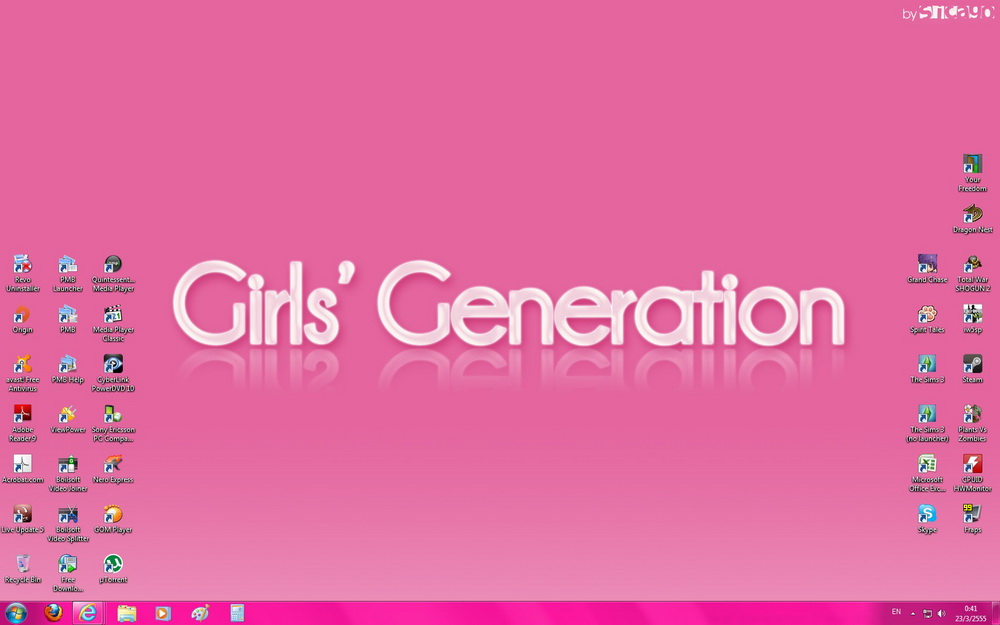Click the Dragon Nest game icon
Viewport: 1000px width, 625px height.
click(x=972, y=219)
